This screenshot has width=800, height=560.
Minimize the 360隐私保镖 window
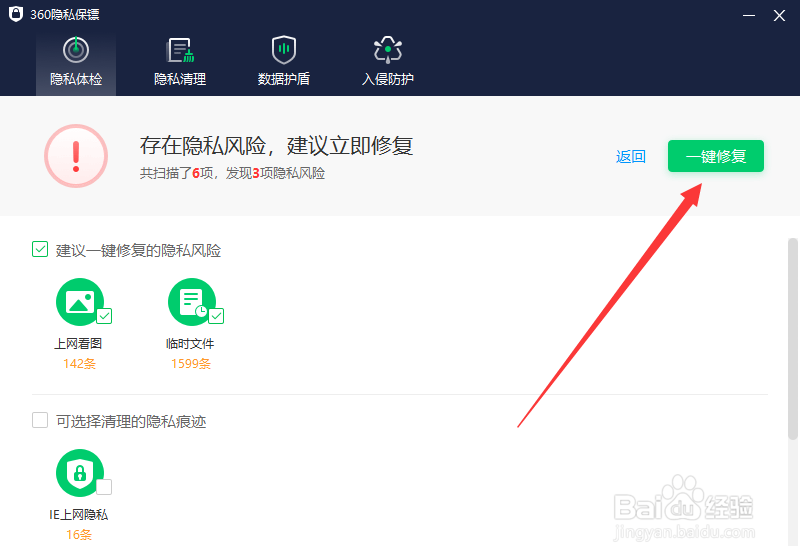[x=748, y=15]
